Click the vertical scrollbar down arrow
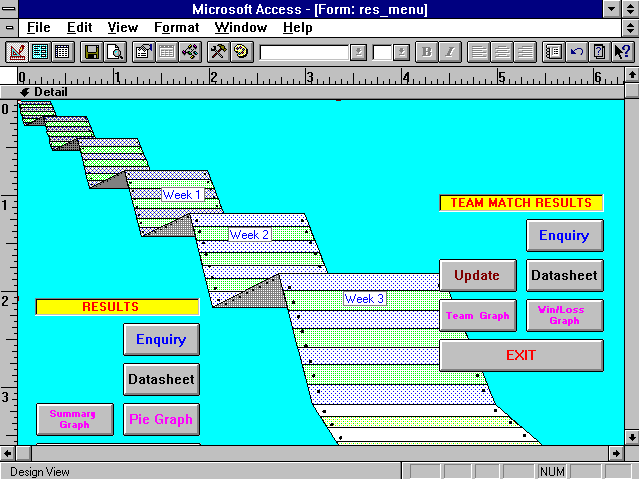 630,436
